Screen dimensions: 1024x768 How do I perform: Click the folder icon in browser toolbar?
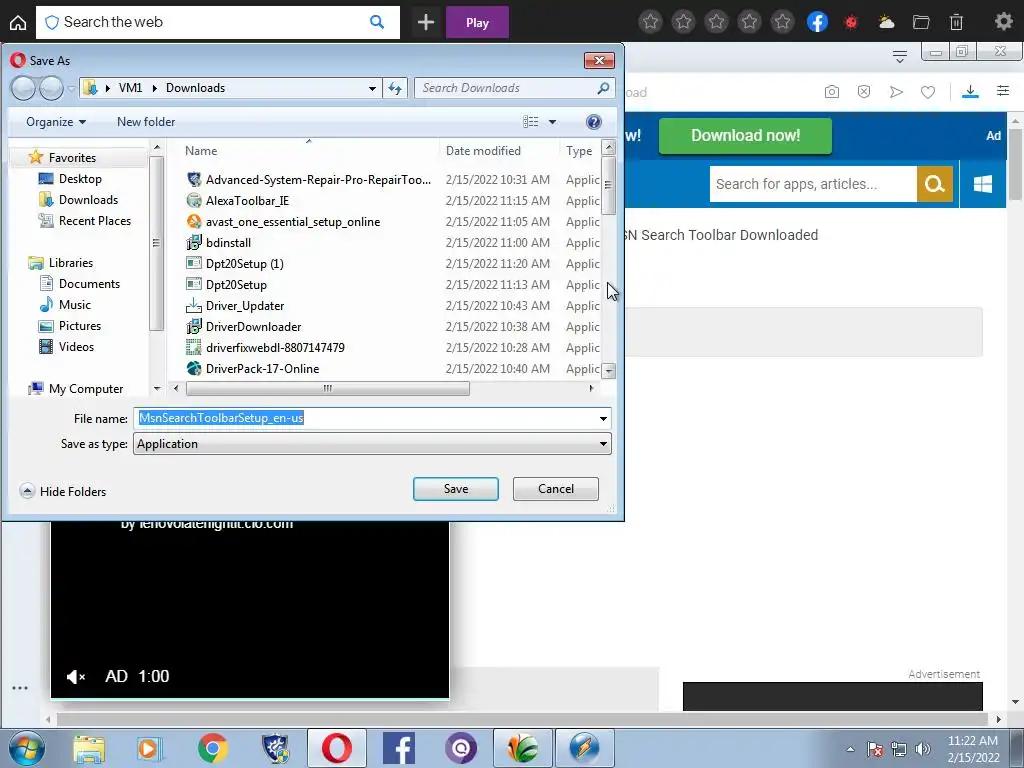(x=921, y=22)
